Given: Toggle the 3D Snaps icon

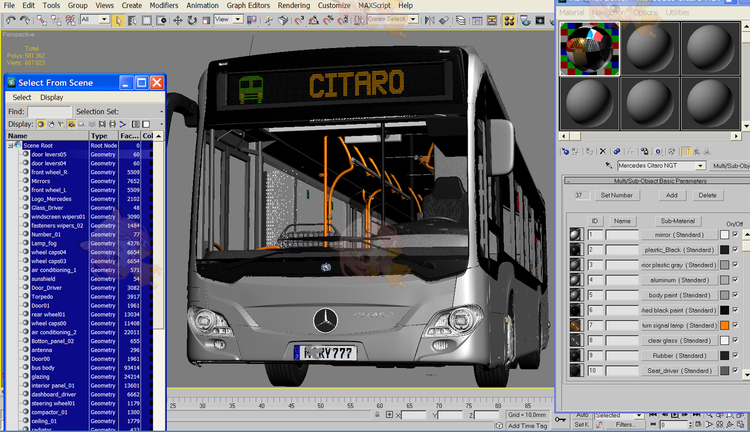Looking at the screenshot, I should pyautogui.click(x=299, y=21).
